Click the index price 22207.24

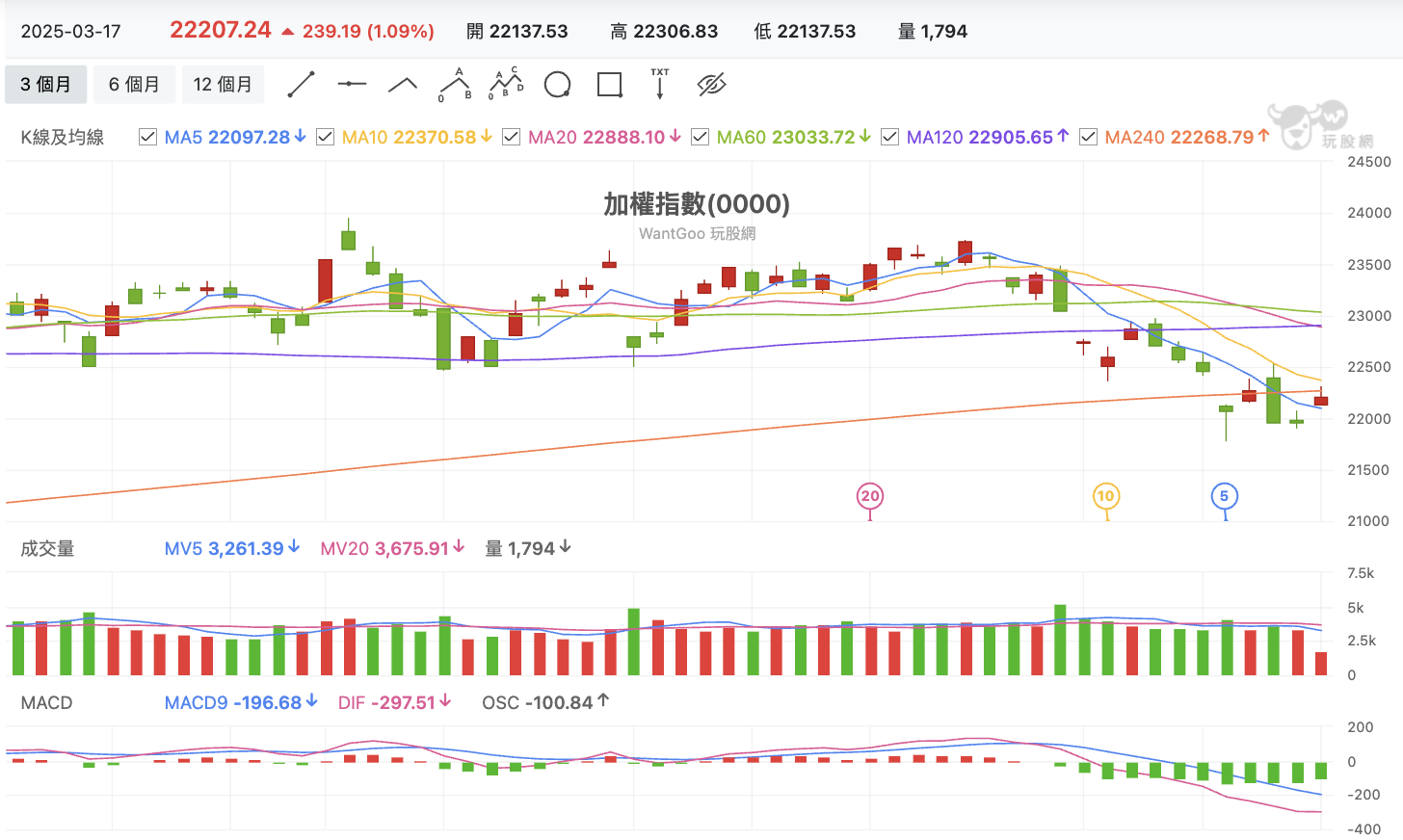[x=221, y=30]
